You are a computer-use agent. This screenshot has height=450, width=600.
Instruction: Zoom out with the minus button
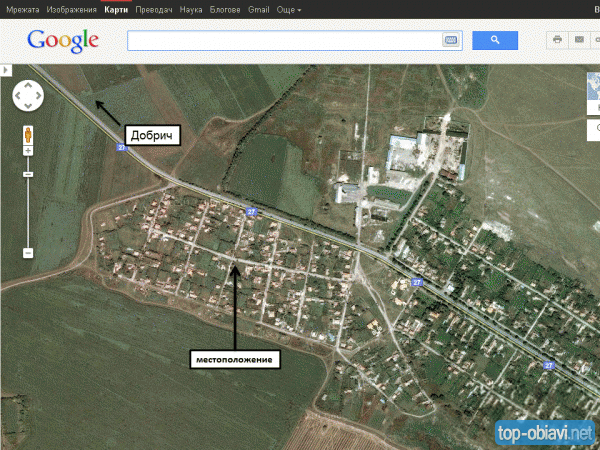pos(28,253)
